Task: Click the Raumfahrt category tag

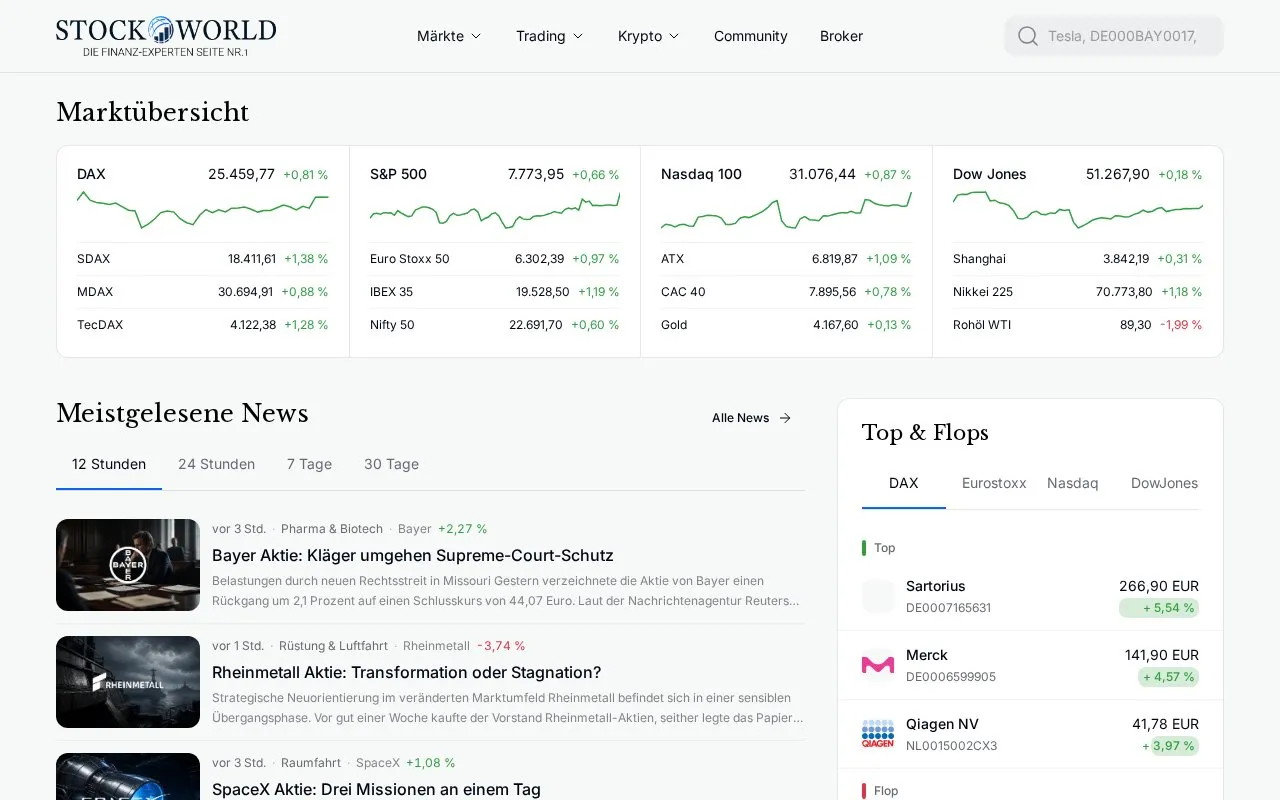Action: click(311, 763)
